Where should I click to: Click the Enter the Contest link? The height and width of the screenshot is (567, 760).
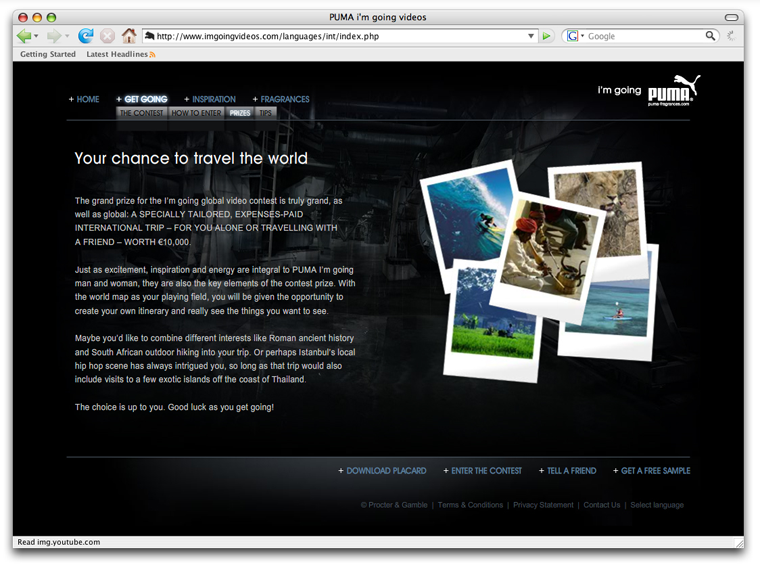click(486, 471)
